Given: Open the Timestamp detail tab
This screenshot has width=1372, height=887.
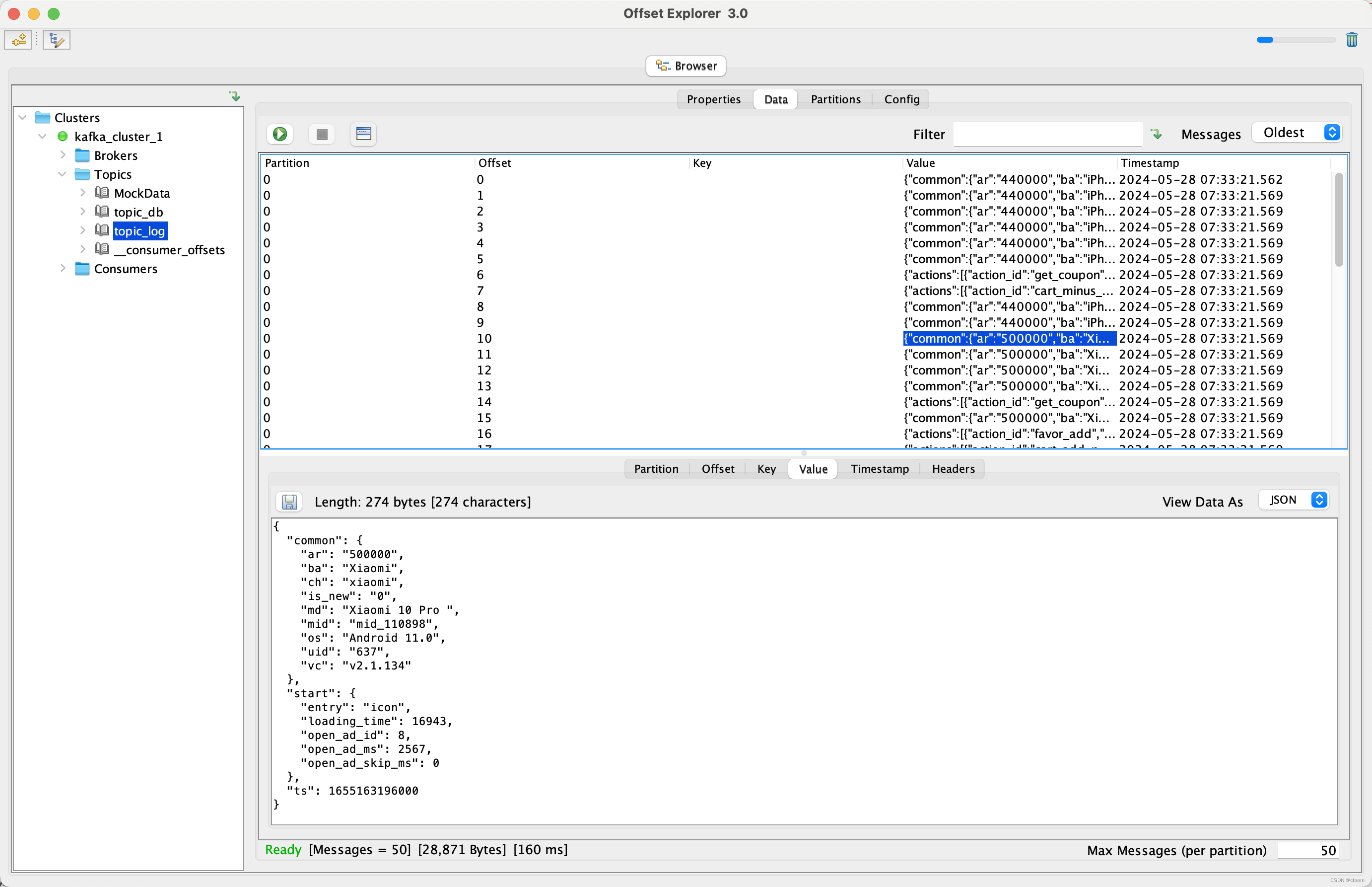Looking at the screenshot, I should 880,469.
